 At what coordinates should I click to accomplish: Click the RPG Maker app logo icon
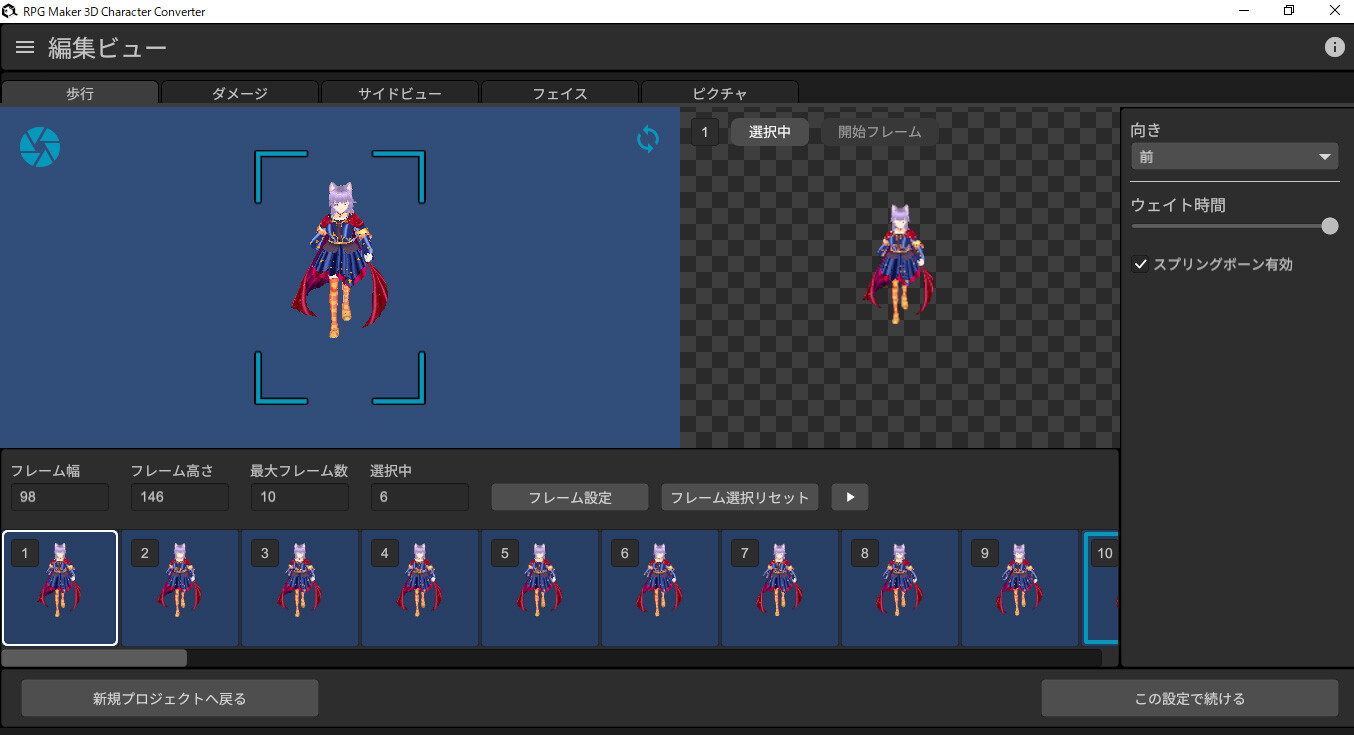[10, 10]
